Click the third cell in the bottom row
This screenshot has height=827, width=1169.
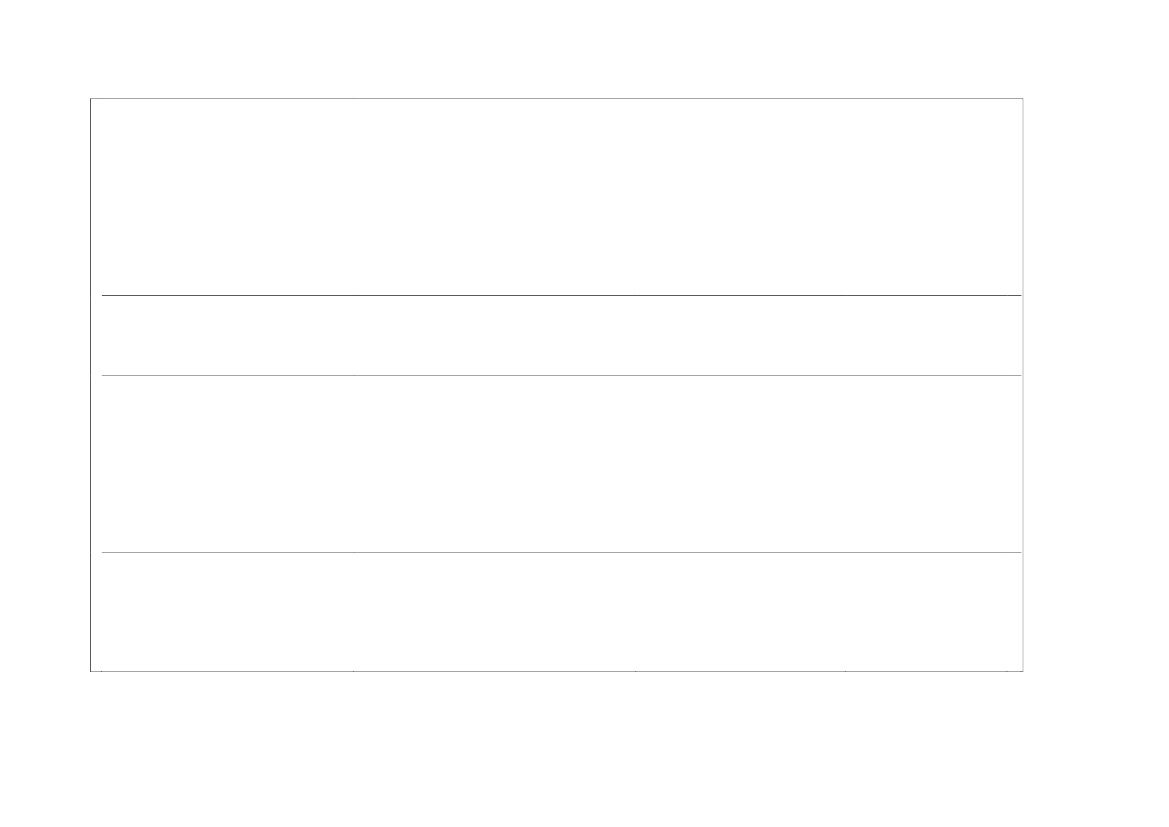pyautogui.click(x=740, y=611)
